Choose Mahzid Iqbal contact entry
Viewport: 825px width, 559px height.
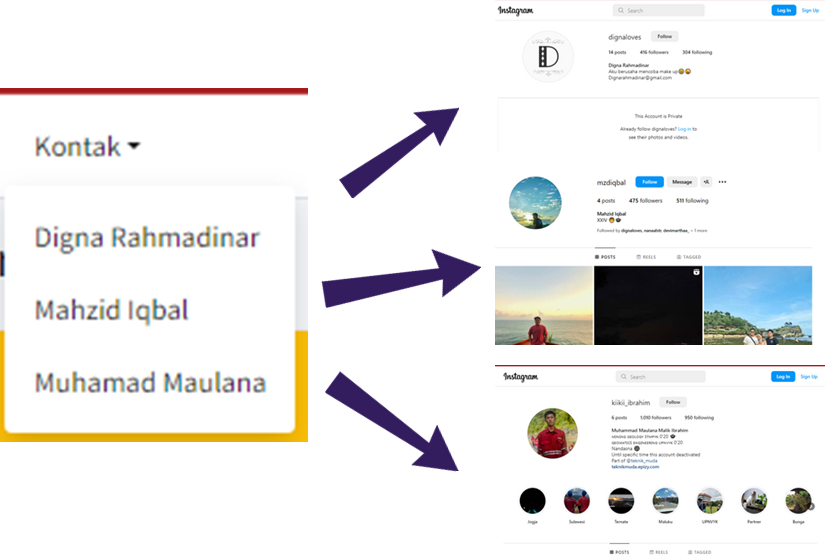[112, 310]
